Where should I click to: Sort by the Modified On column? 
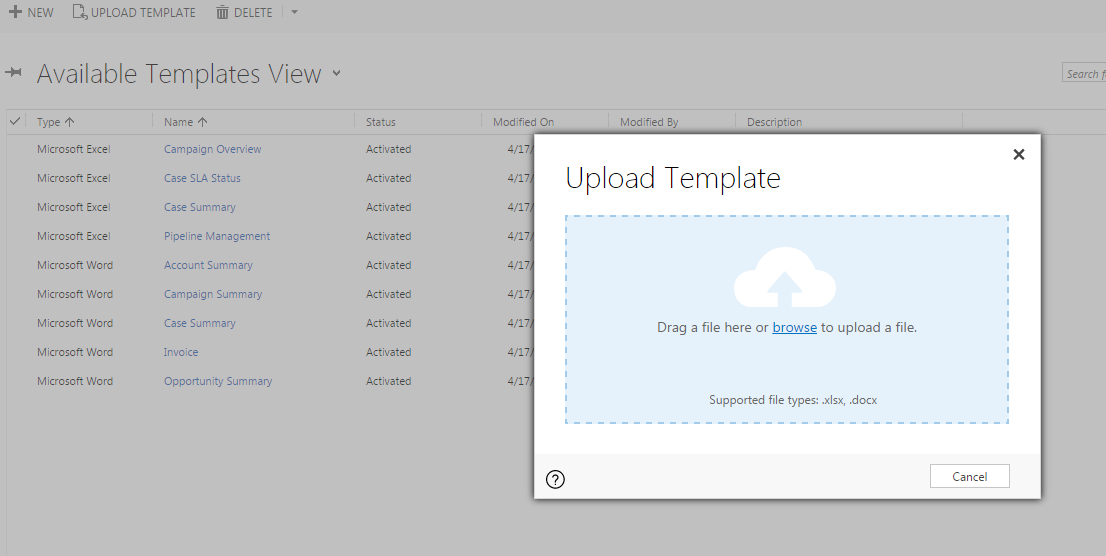click(523, 122)
